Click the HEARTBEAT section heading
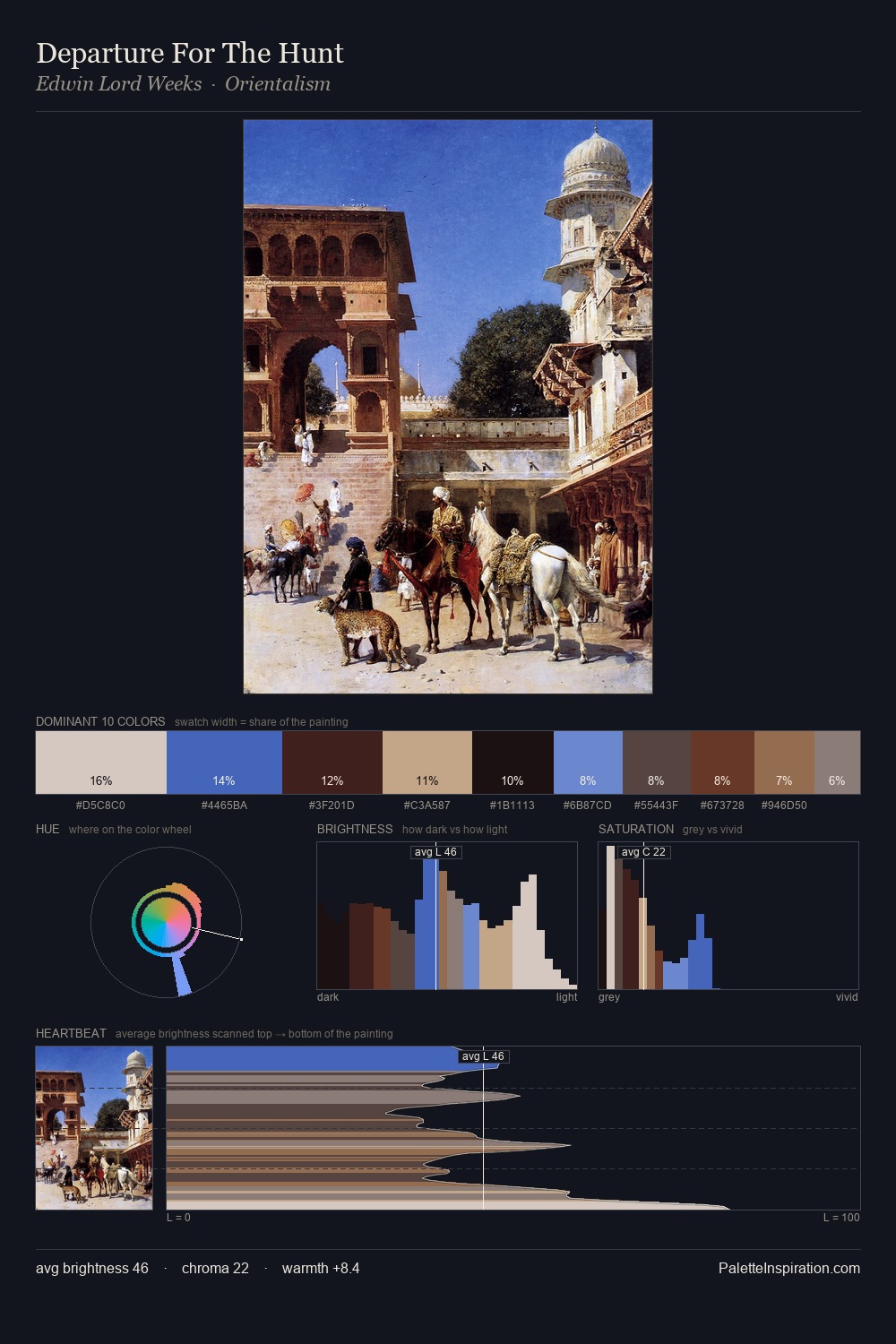Image resolution: width=896 pixels, height=1344 pixels. click(x=71, y=1033)
